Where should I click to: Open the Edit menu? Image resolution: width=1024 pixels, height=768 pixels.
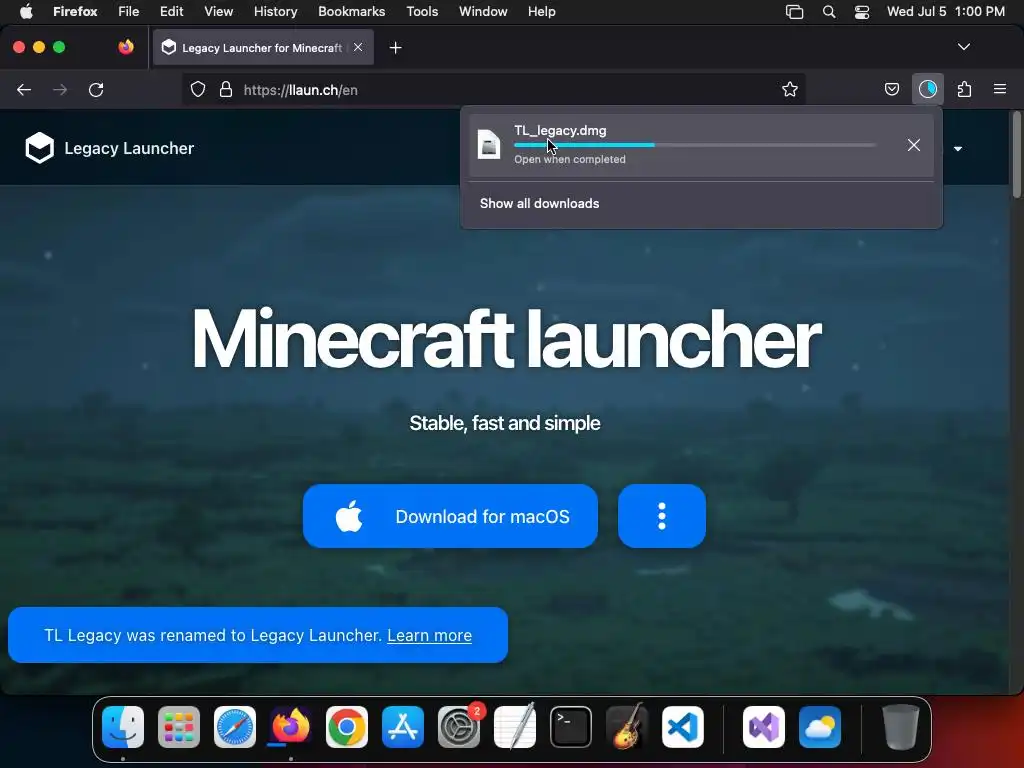pos(172,12)
